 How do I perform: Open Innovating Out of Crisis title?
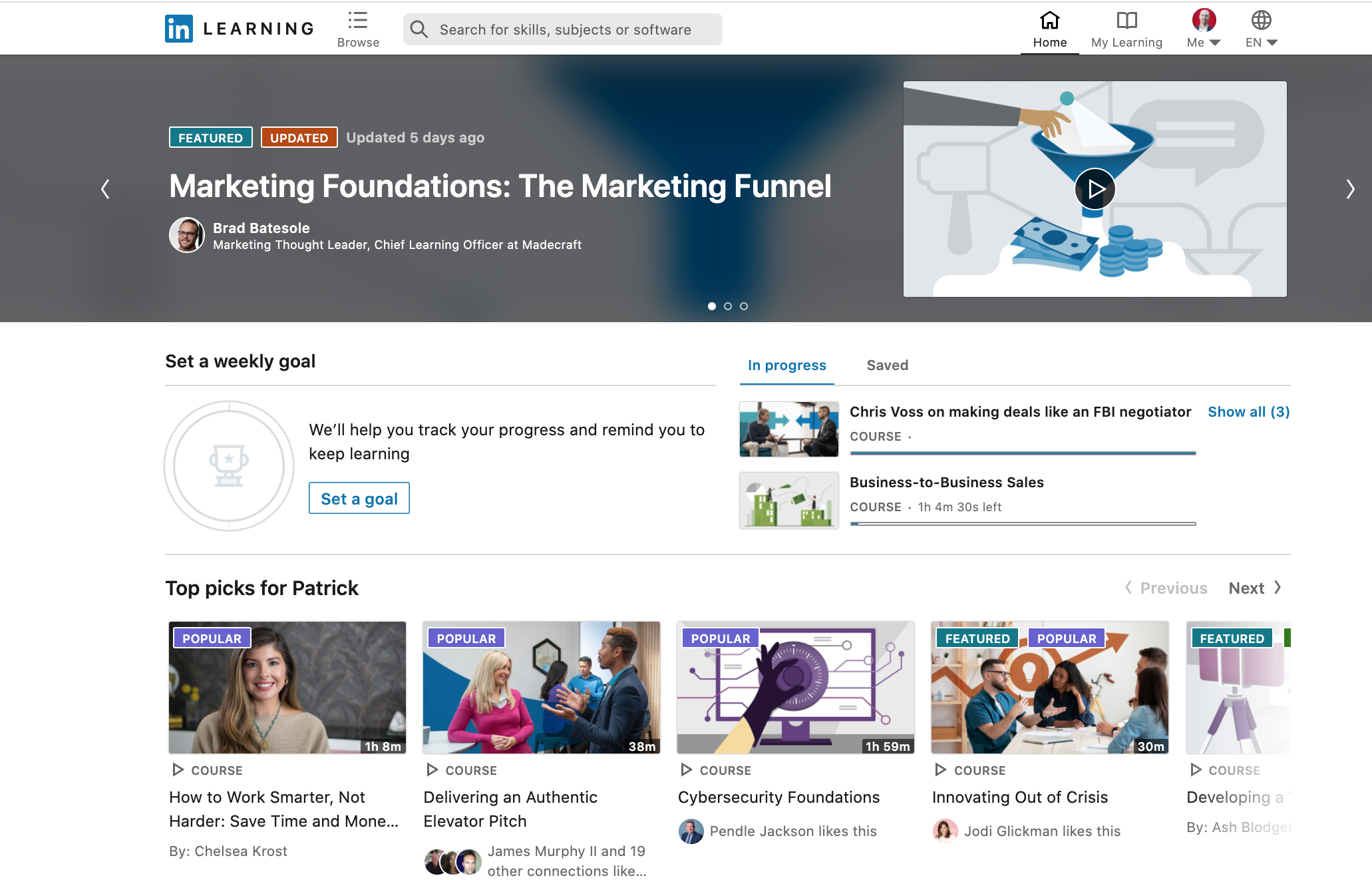pos(1020,797)
